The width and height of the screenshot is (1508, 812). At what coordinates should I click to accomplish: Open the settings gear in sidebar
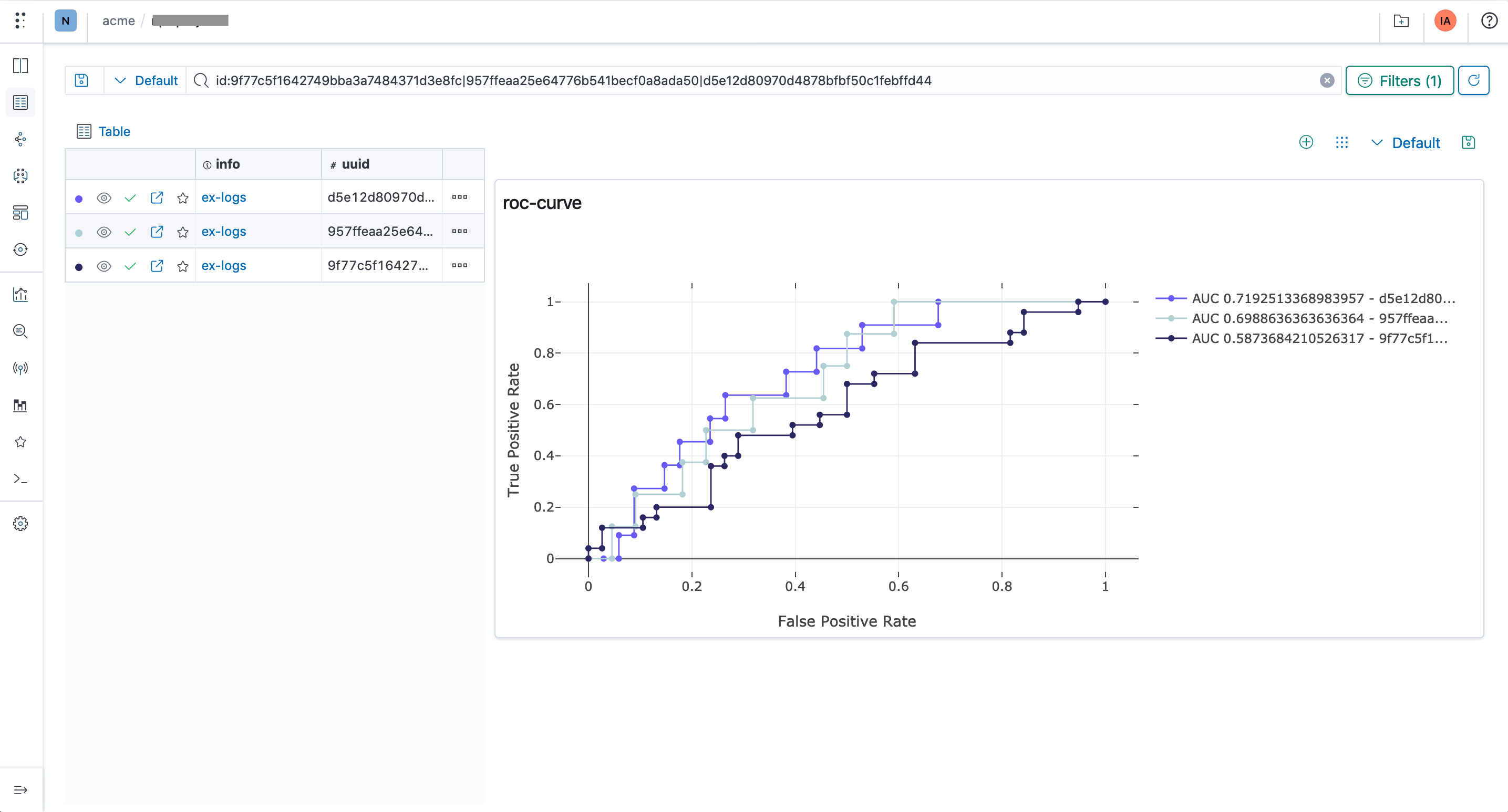(x=20, y=524)
